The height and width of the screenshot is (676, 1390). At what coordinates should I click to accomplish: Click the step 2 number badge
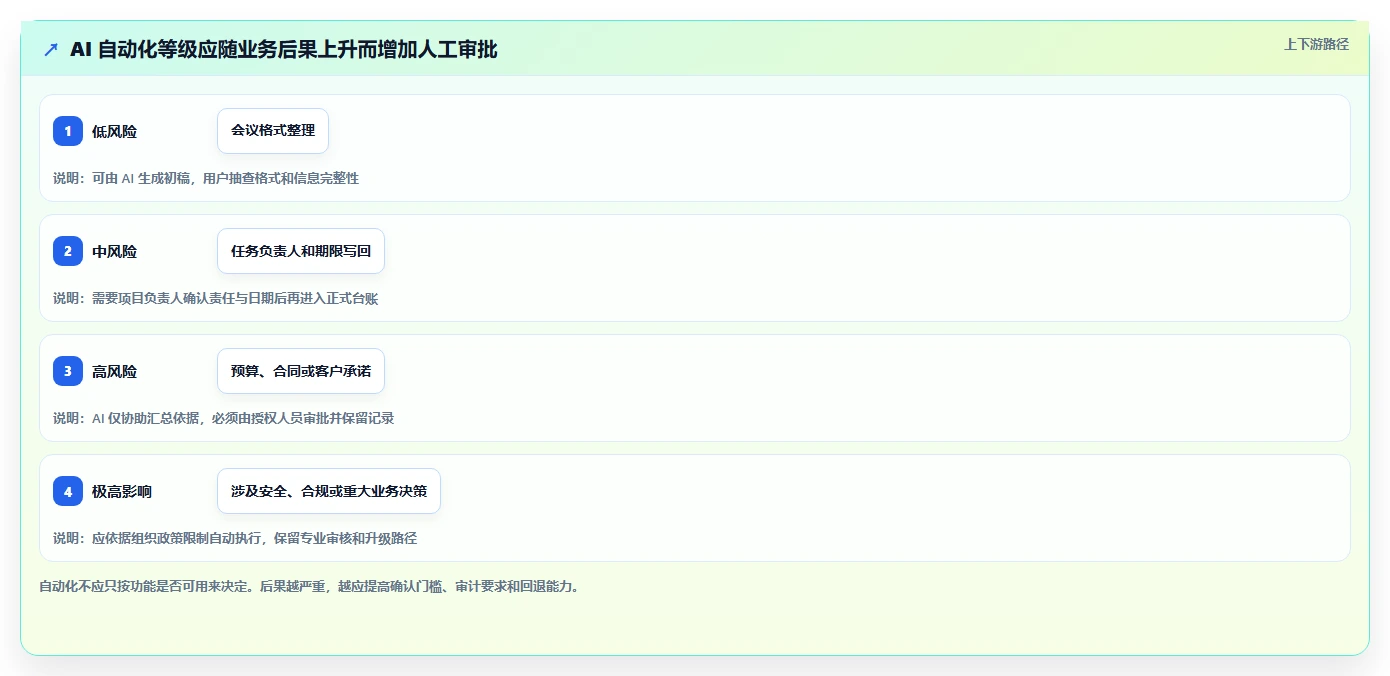[68, 251]
